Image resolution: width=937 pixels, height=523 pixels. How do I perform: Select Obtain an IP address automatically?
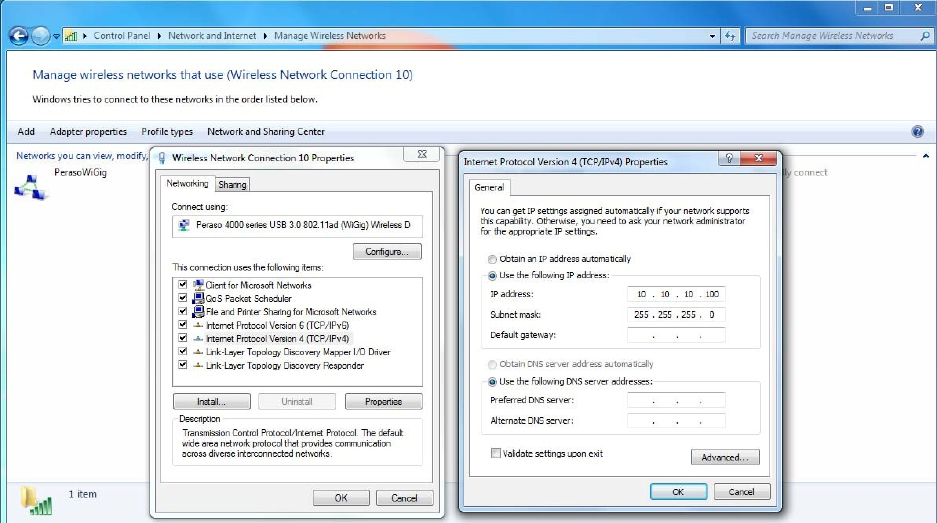click(x=492, y=259)
